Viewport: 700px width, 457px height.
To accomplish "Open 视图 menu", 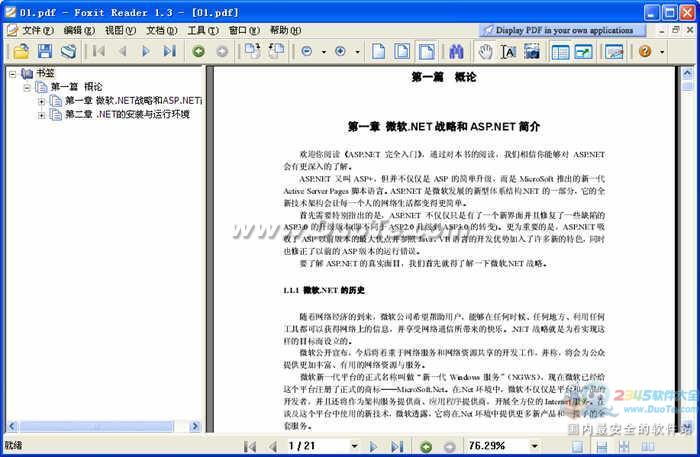I will [121, 30].
